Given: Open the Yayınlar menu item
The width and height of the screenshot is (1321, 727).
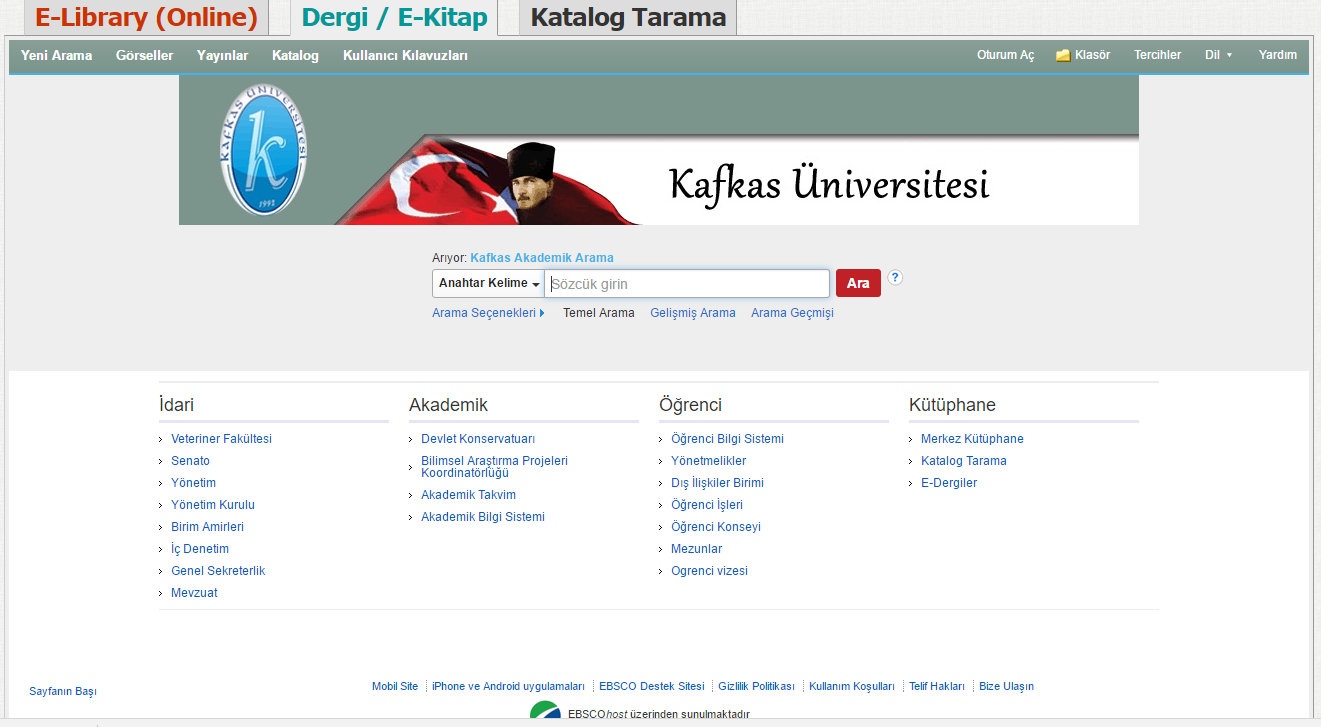Looking at the screenshot, I should coord(222,56).
